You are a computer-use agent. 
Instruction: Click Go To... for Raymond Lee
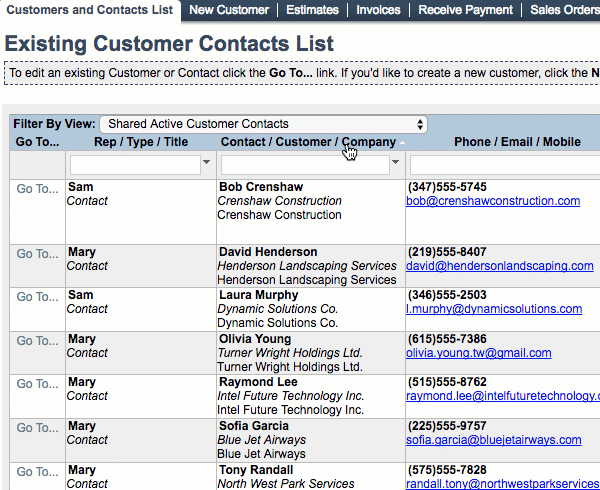pos(38,384)
